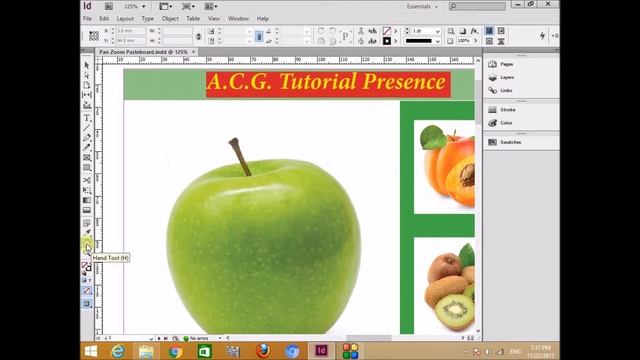Toggle Normal screen mode at toolbox bottom
The height and width of the screenshot is (360, 640).
(87, 304)
